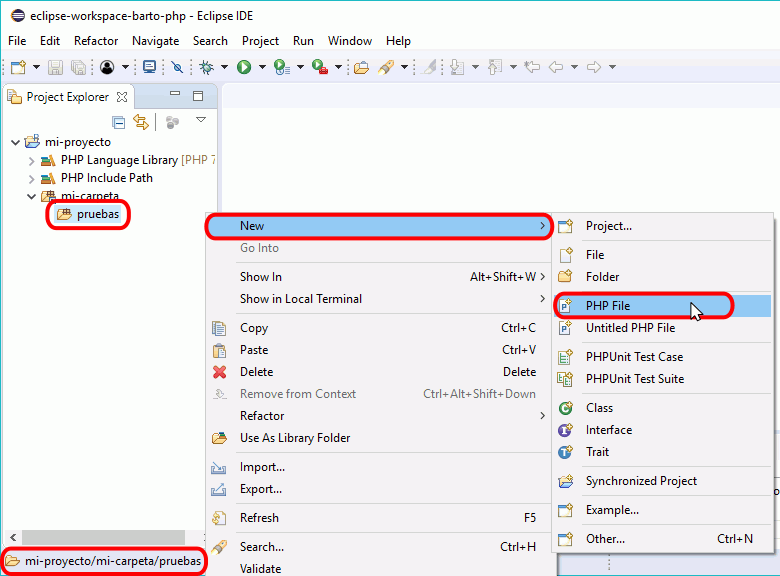Choose Class in New submenu

pos(663,408)
